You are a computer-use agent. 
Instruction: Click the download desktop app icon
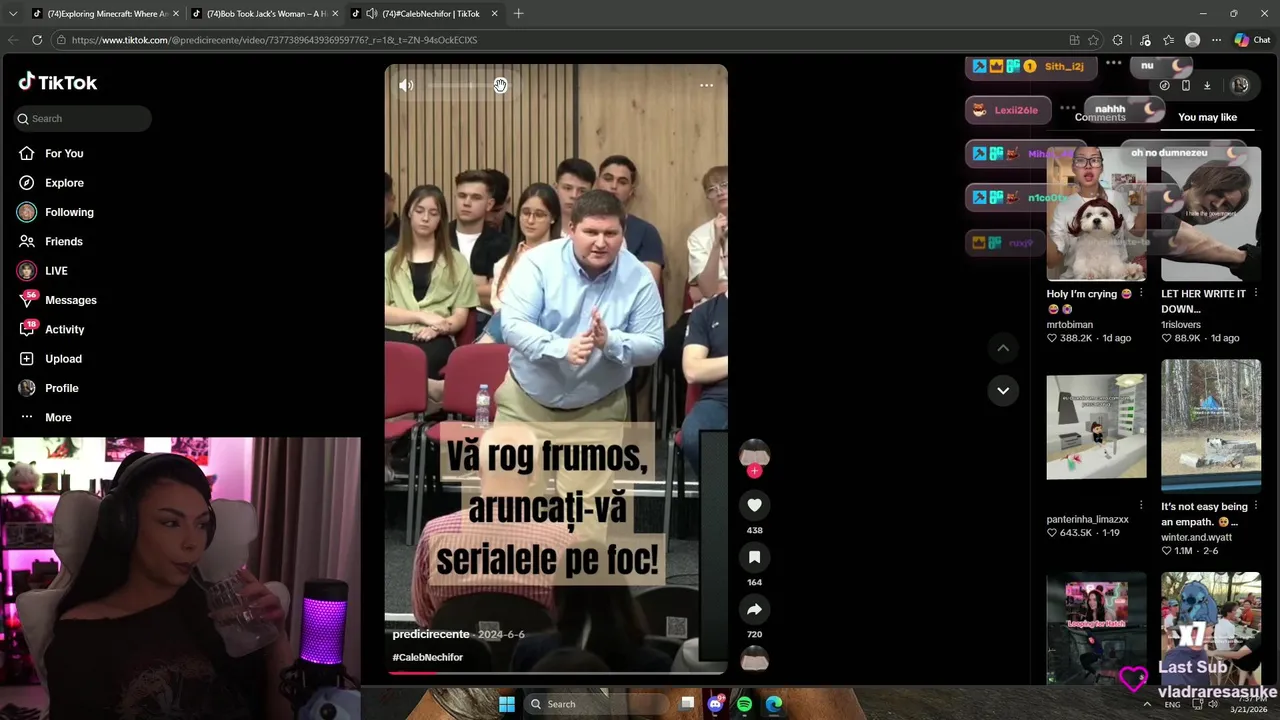pos(1207,86)
